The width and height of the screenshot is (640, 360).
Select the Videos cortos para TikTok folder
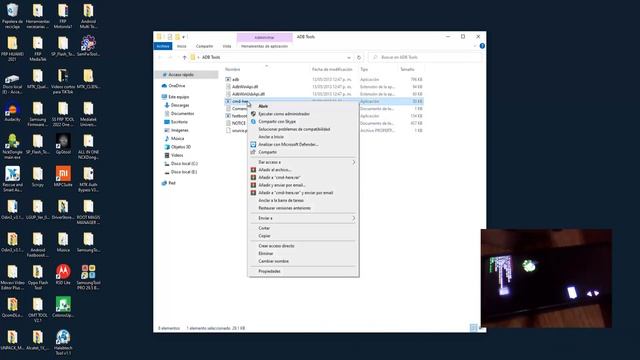click(63, 81)
